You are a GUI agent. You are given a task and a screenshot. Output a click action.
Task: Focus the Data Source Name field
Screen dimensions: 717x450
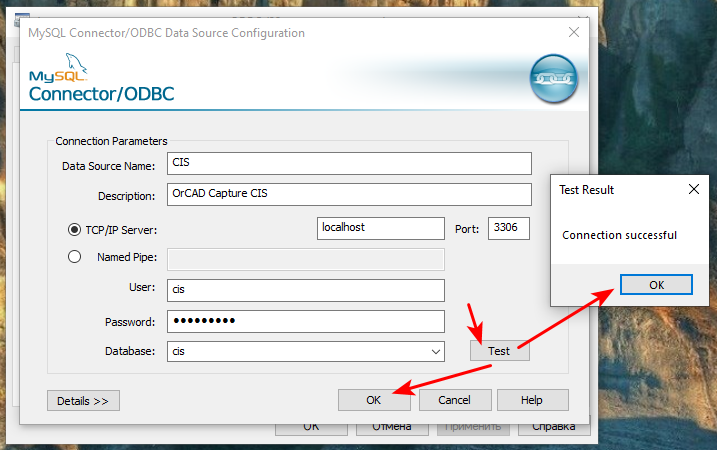click(x=349, y=164)
